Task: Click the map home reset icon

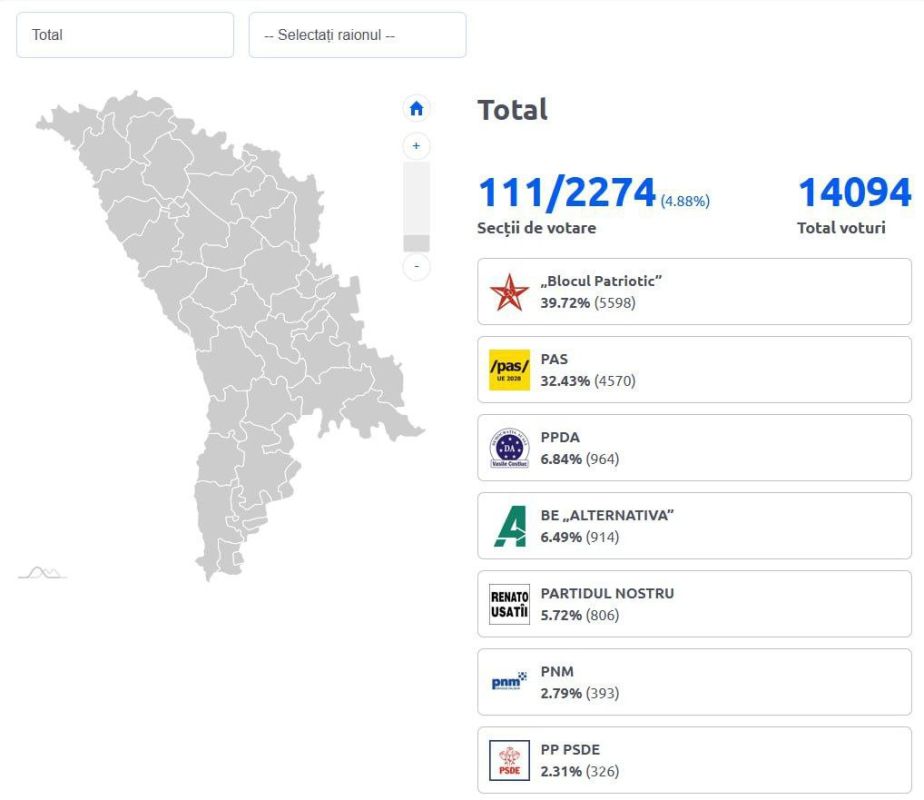Action: [416, 109]
